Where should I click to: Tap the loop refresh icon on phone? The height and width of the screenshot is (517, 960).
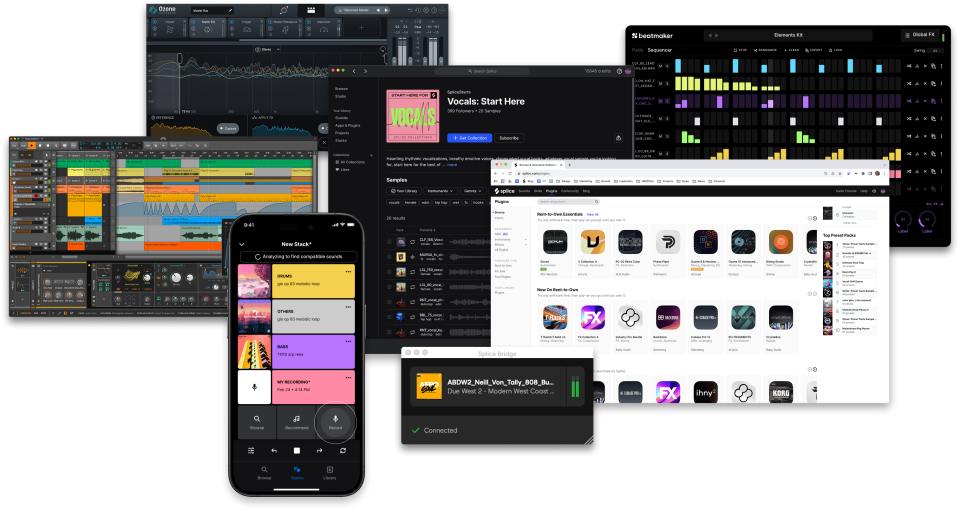pos(343,450)
